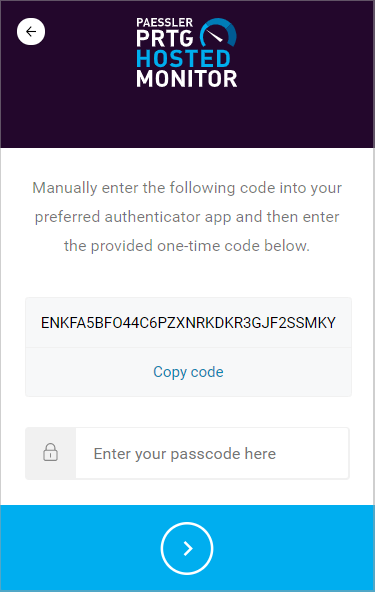Image resolution: width=375 pixels, height=592 pixels.
Task: Select the ENKFA5BF044C6... secret key text
Action: (x=188, y=323)
